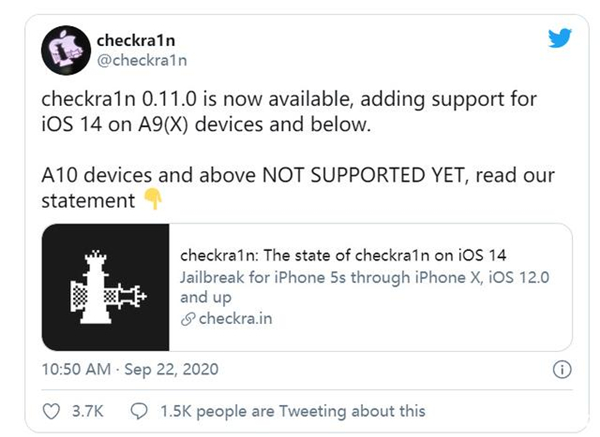Click the reply speech bubble icon

(139, 410)
